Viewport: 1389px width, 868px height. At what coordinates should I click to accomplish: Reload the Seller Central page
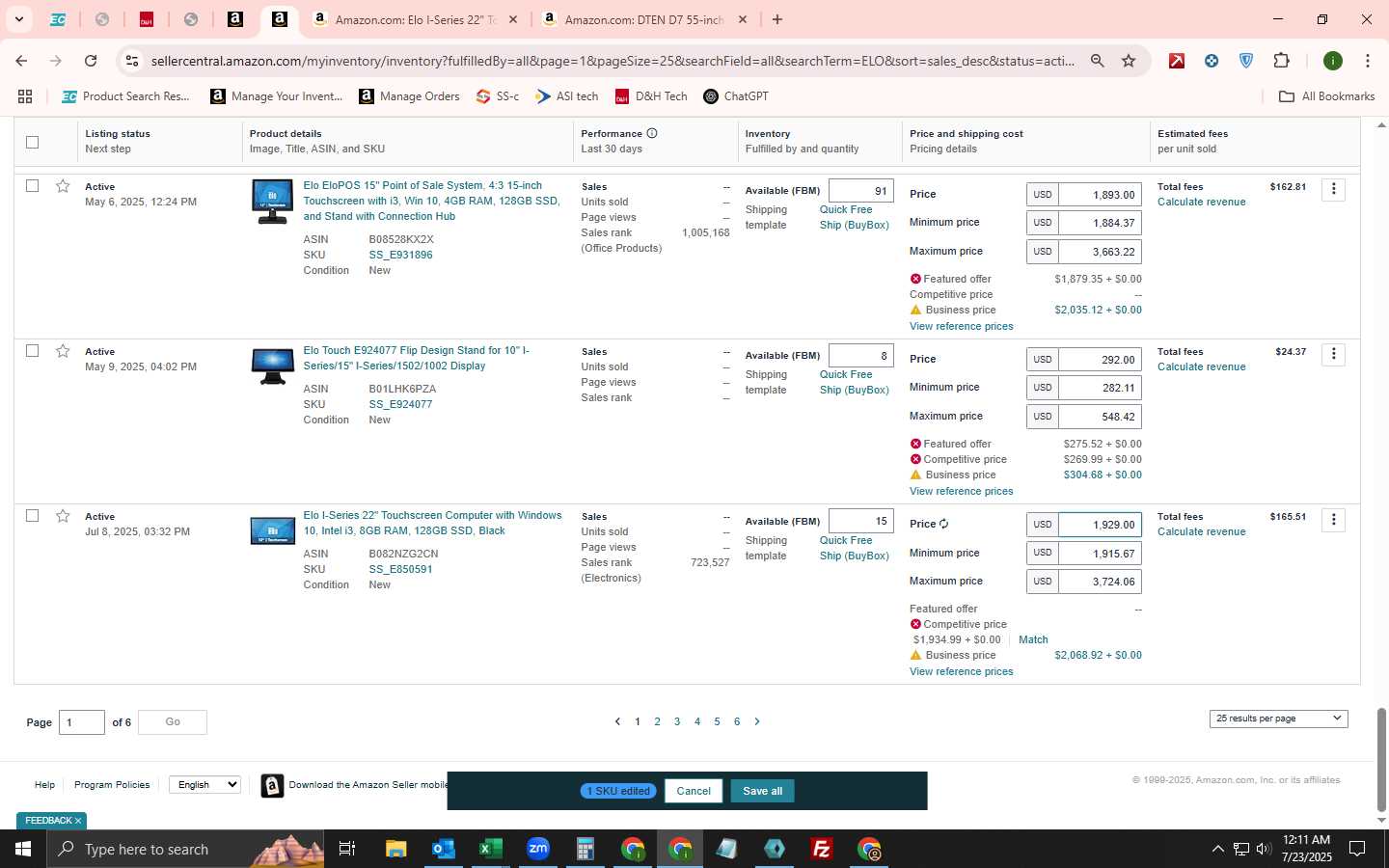[x=91, y=61]
